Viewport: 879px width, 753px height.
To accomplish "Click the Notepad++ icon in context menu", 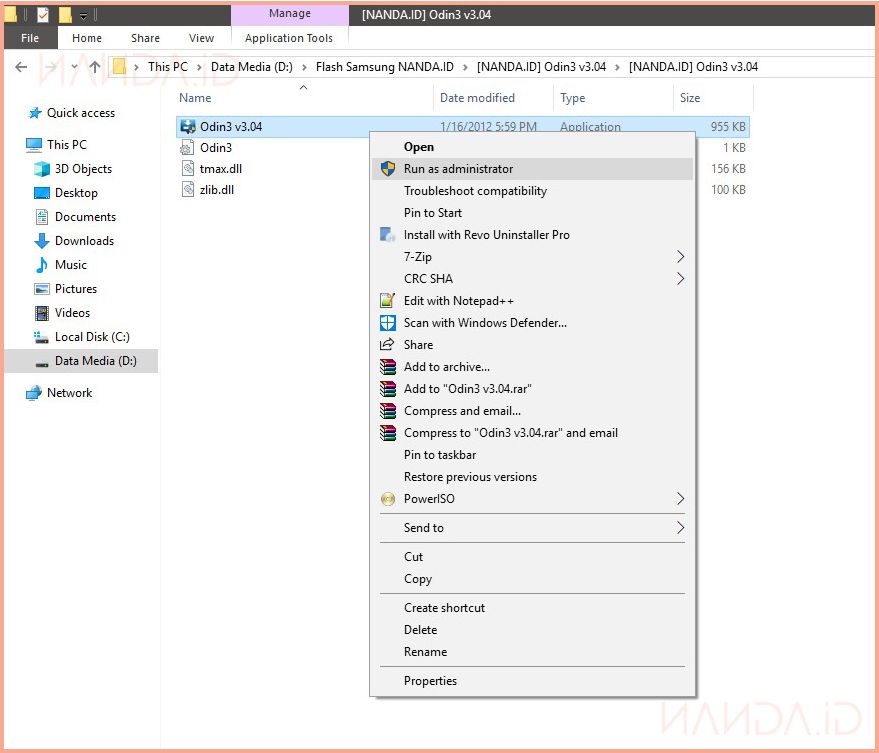I will tap(388, 301).
